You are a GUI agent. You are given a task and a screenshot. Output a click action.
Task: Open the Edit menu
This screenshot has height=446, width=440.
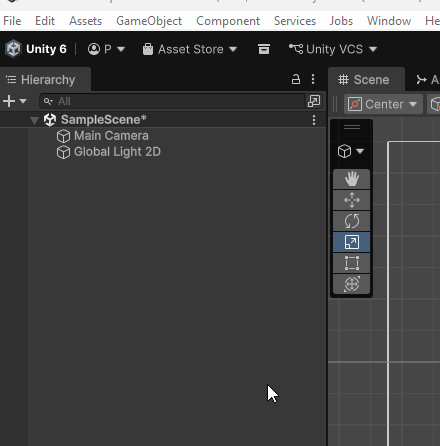[45, 21]
